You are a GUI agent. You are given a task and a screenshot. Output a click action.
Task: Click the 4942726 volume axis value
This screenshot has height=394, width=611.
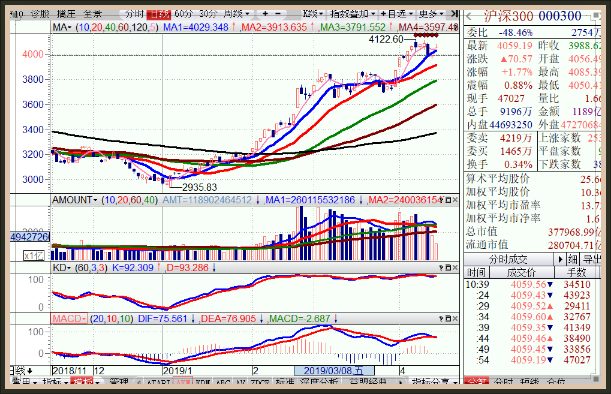coord(30,237)
